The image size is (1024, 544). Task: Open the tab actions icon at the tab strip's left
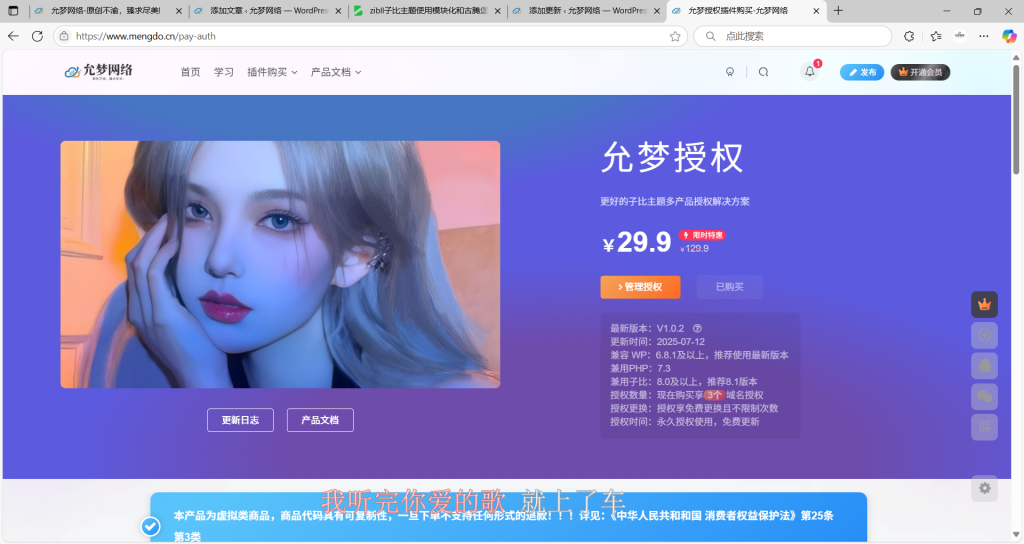click(x=13, y=10)
